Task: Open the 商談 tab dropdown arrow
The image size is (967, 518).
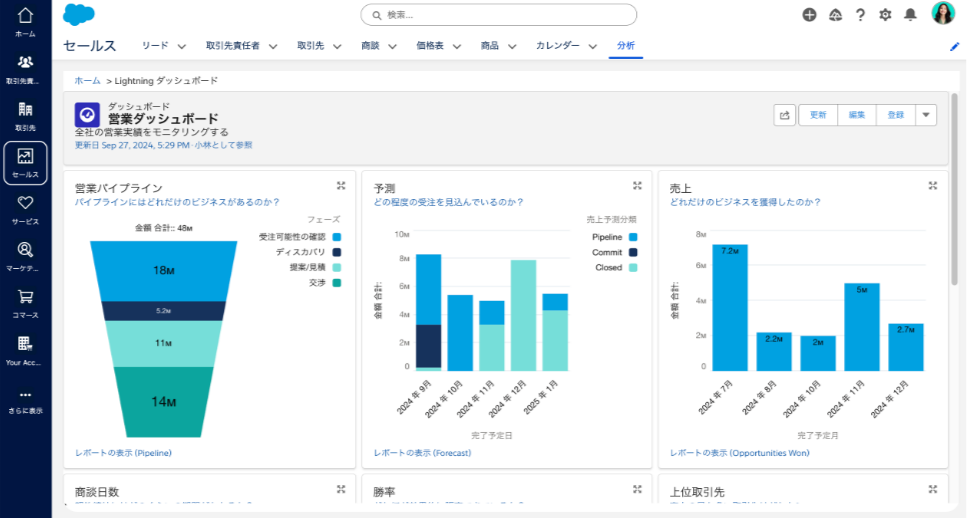Action: click(x=393, y=46)
